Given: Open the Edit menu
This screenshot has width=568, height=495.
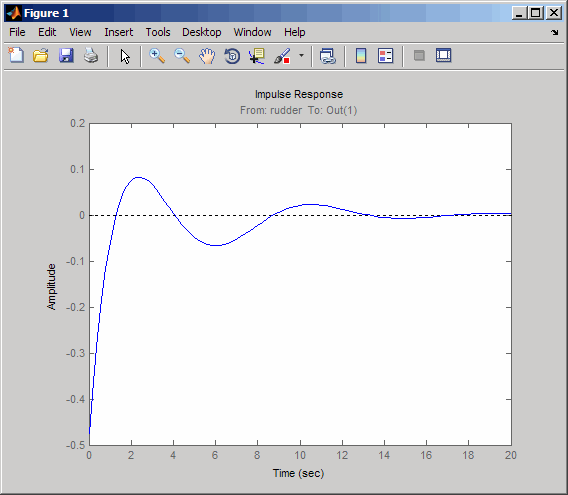Looking at the screenshot, I should tap(47, 32).
